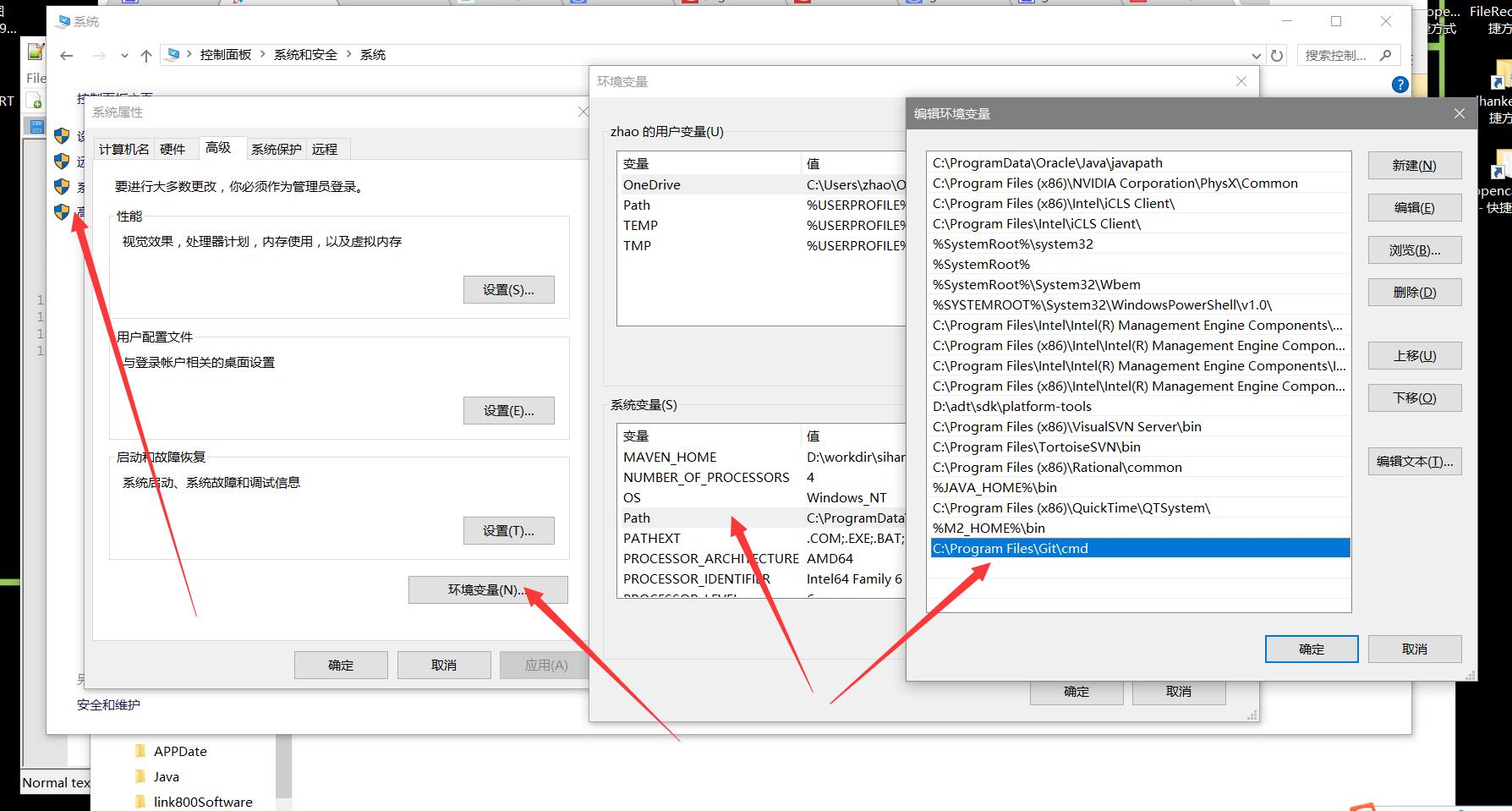The height and width of the screenshot is (811, 1512).
Task: Click 删除(D) button
Action: pyautogui.click(x=1415, y=293)
